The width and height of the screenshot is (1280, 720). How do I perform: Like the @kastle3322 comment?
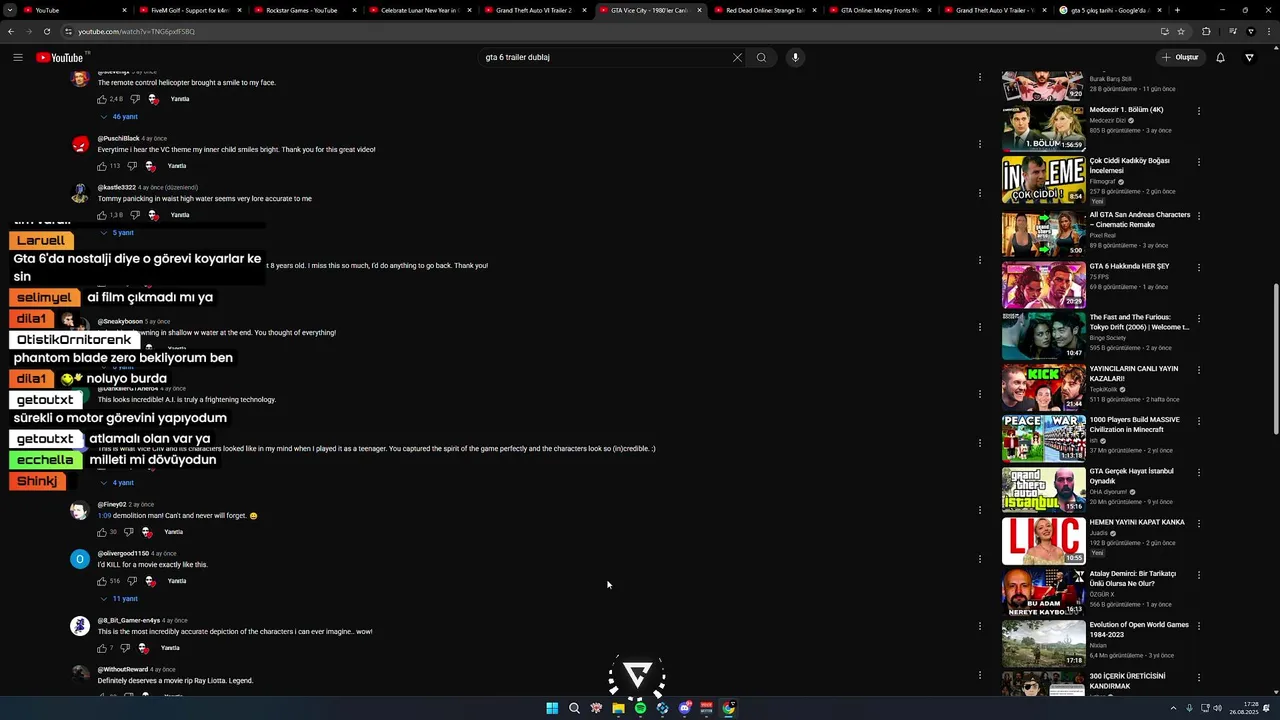[x=102, y=215]
